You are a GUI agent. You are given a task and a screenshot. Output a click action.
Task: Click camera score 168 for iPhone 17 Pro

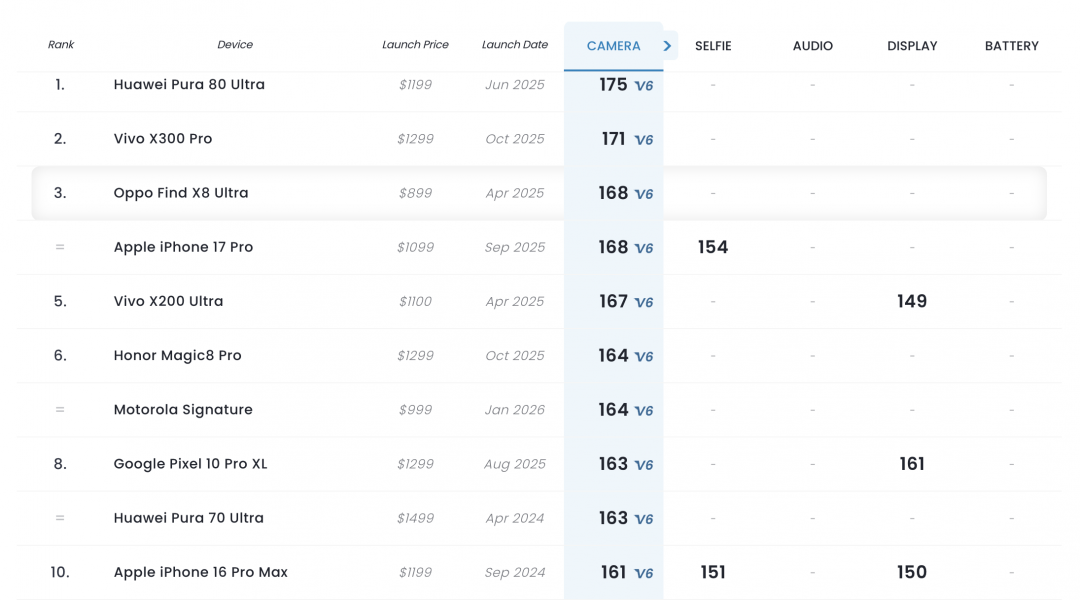click(613, 247)
